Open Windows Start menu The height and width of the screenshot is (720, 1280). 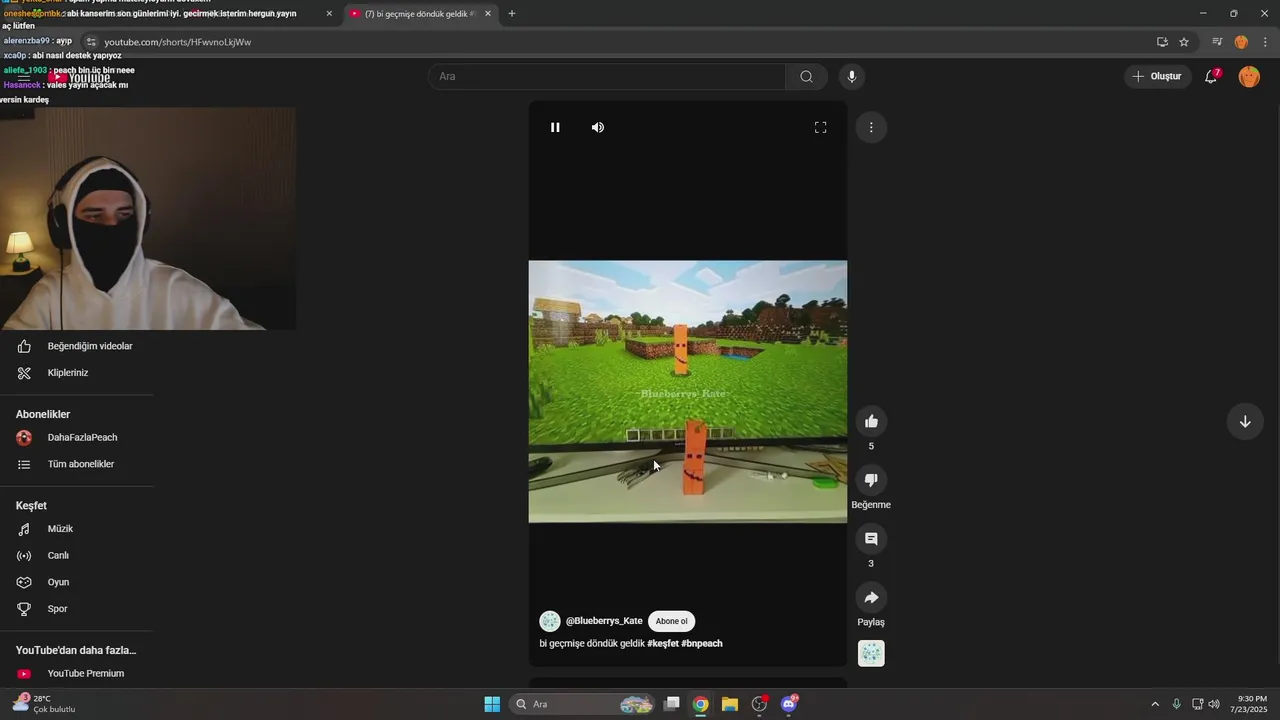pos(492,704)
